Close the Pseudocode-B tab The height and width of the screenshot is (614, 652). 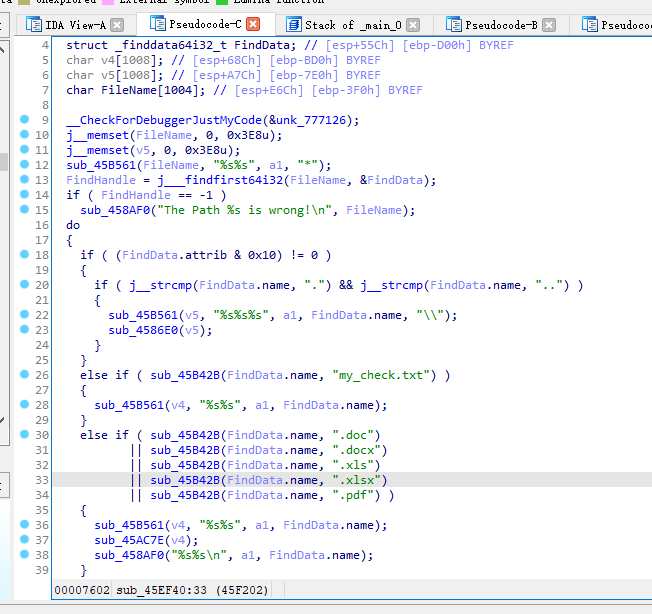(x=549, y=25)
